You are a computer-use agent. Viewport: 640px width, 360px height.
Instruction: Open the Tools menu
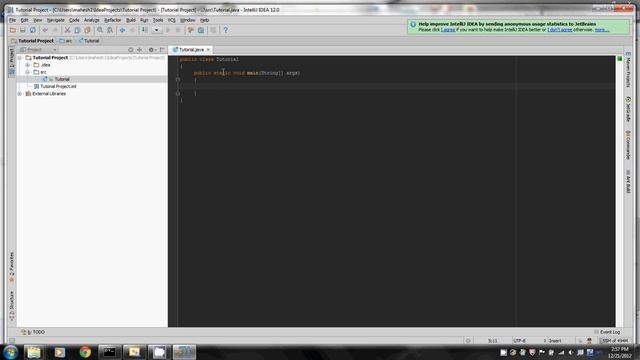click(x=158, y=20)
